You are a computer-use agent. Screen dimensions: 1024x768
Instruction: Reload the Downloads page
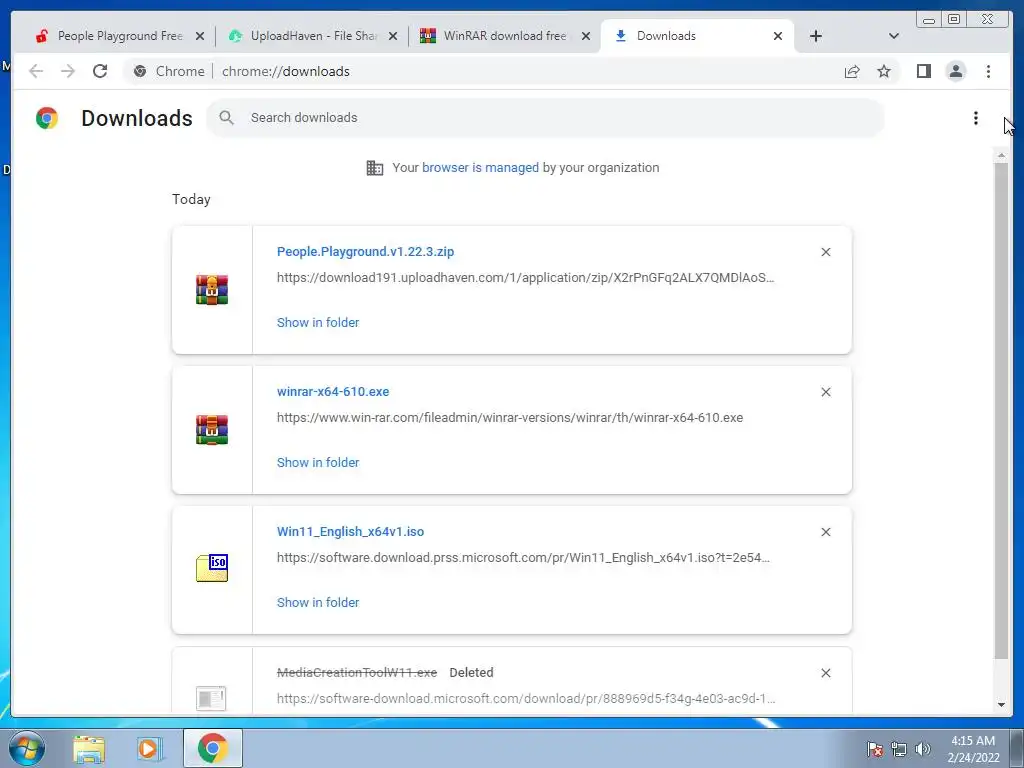[x=100, y=71]
